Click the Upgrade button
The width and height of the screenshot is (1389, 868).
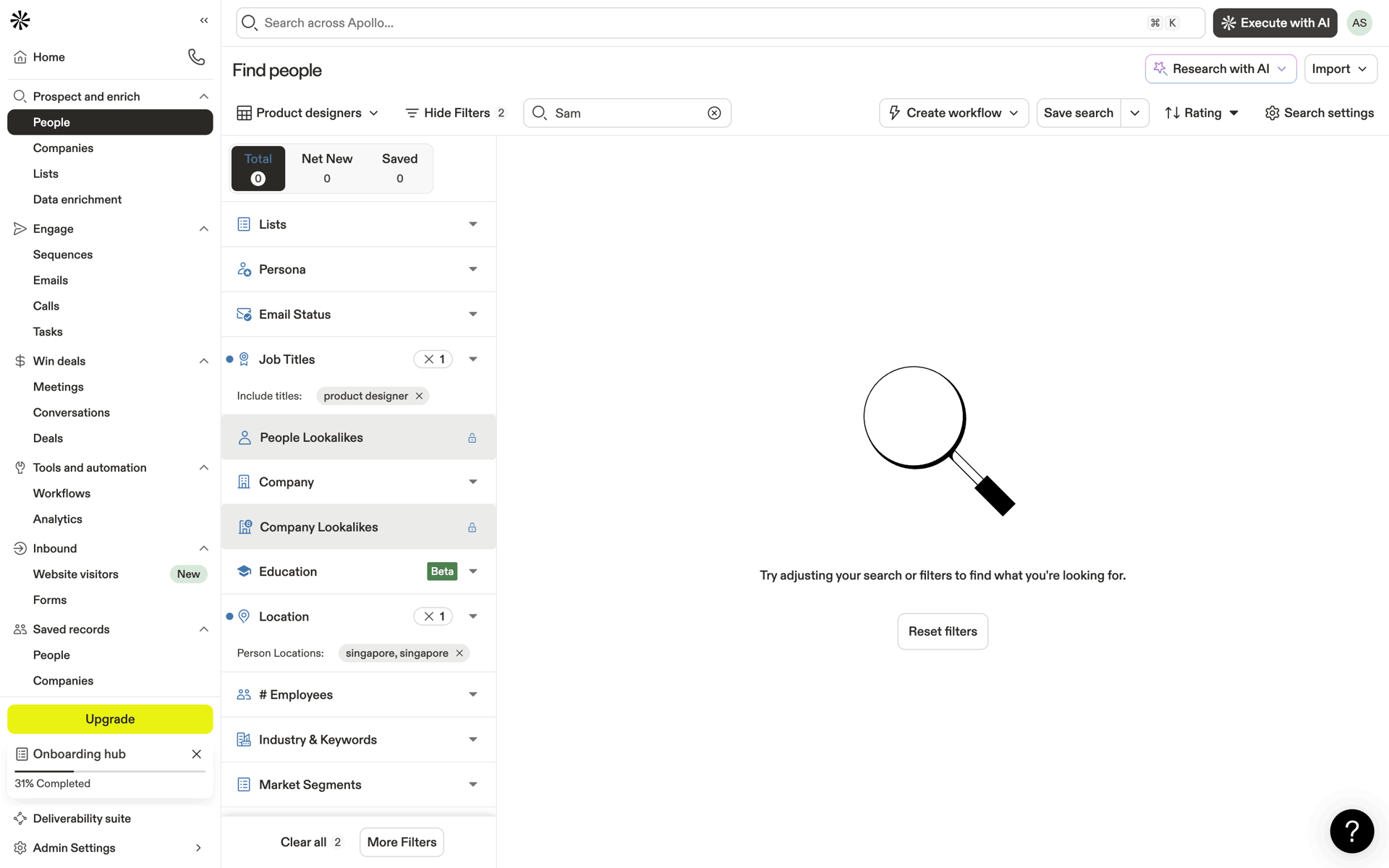coord(110,719)
